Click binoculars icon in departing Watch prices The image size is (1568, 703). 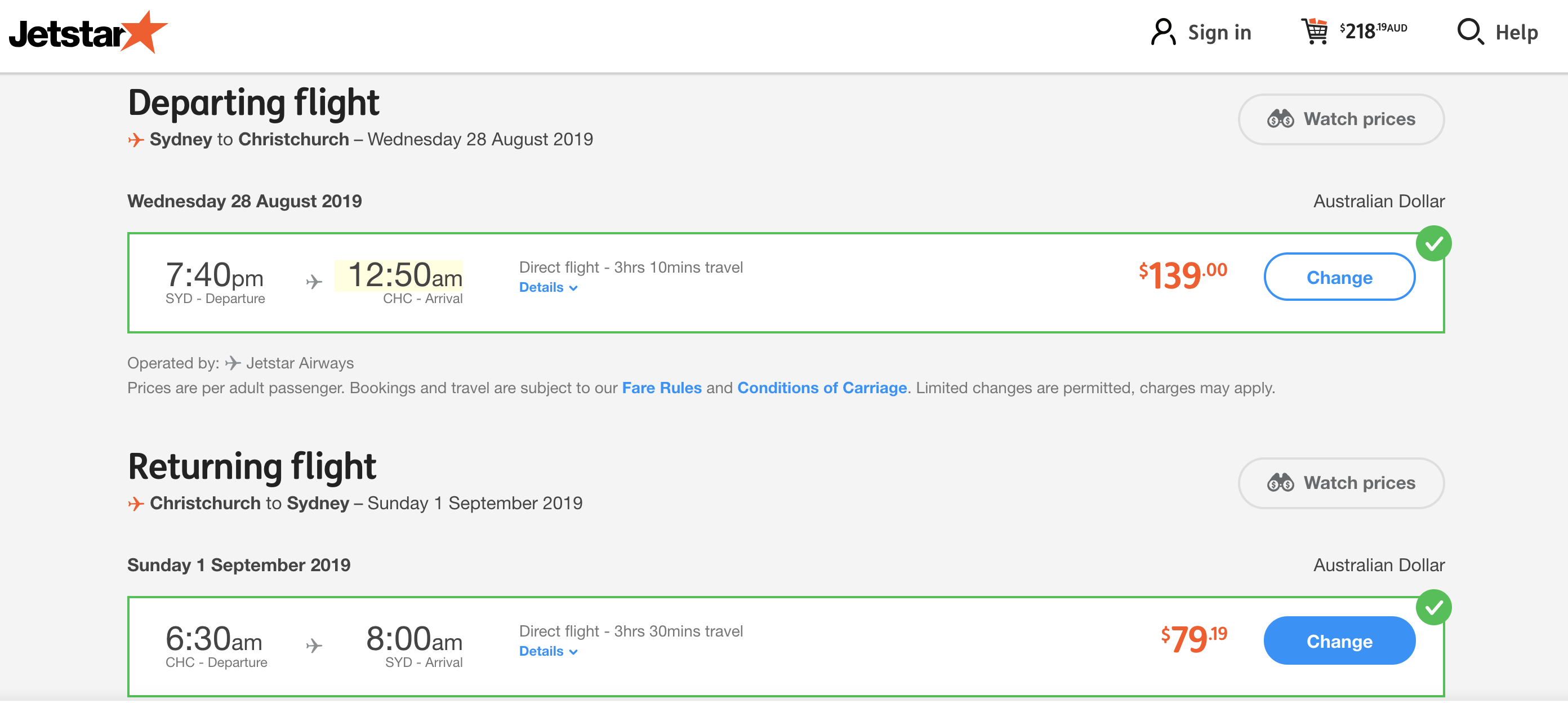[x=1280, y=119]
